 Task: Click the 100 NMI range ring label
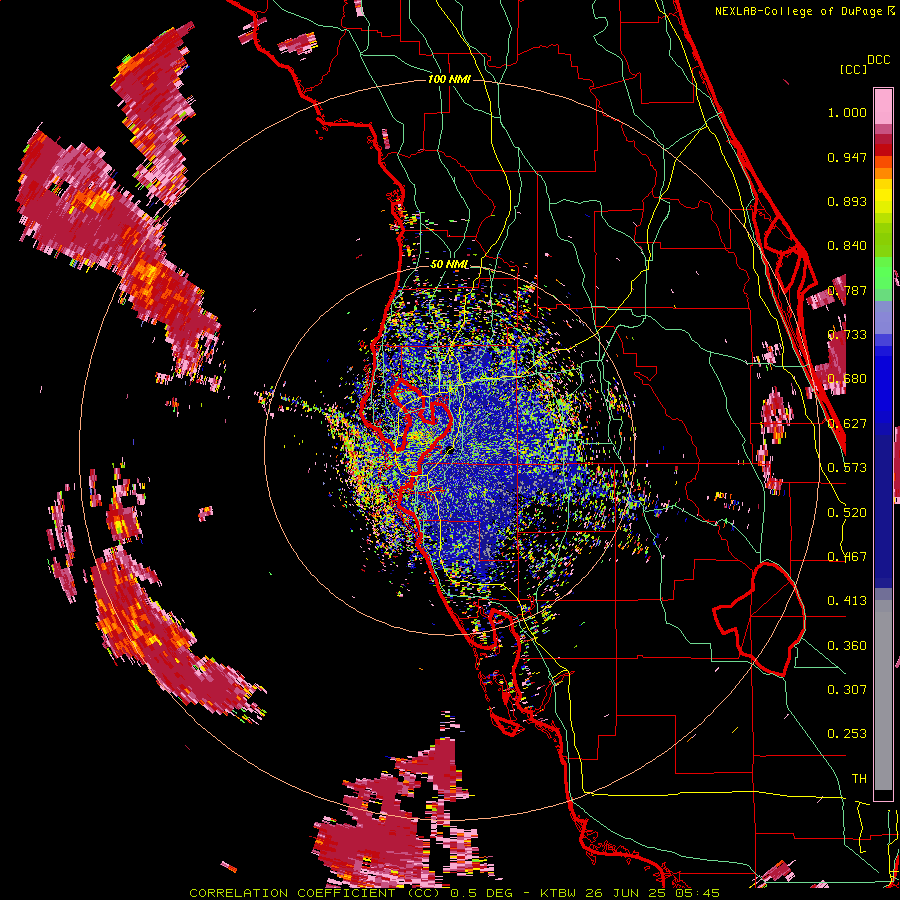coord(449,79)
